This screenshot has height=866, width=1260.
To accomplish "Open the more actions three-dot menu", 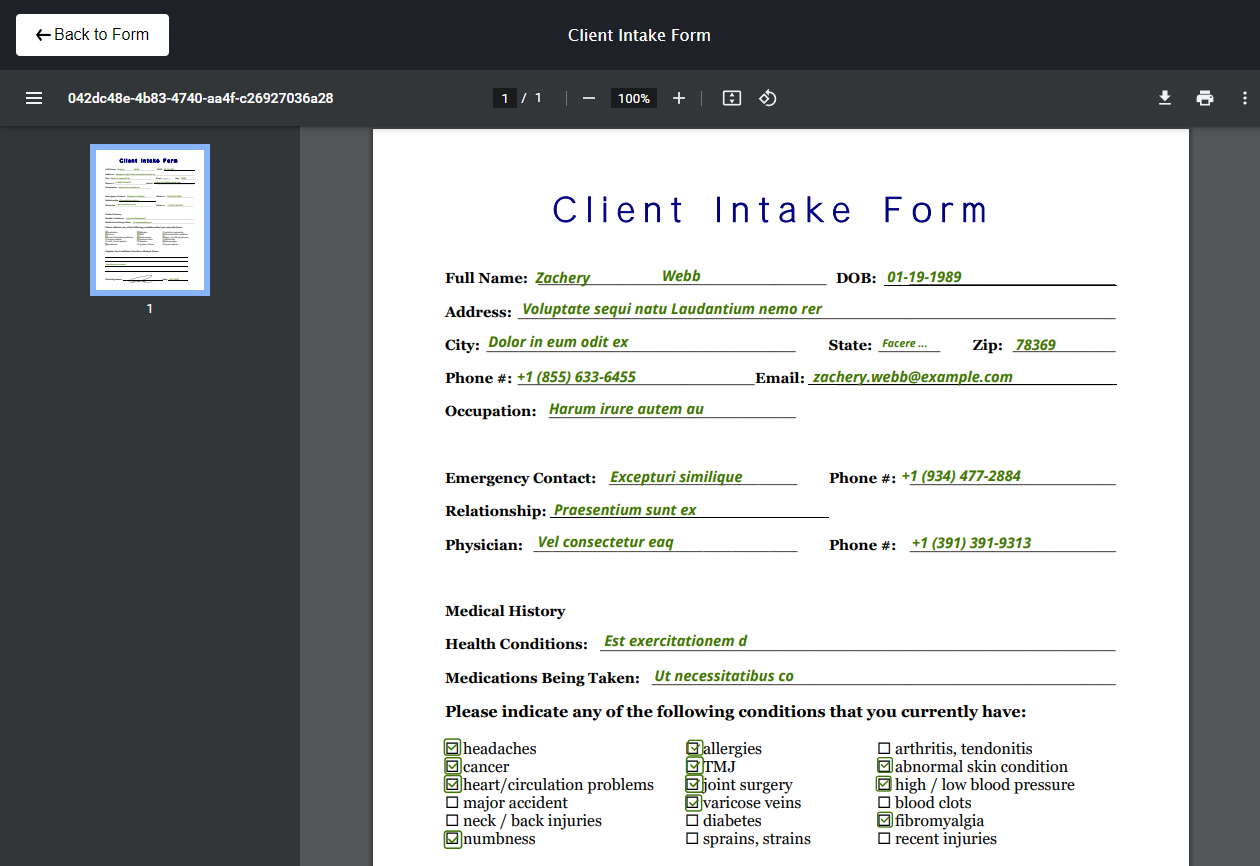I will pos(1244,98).
